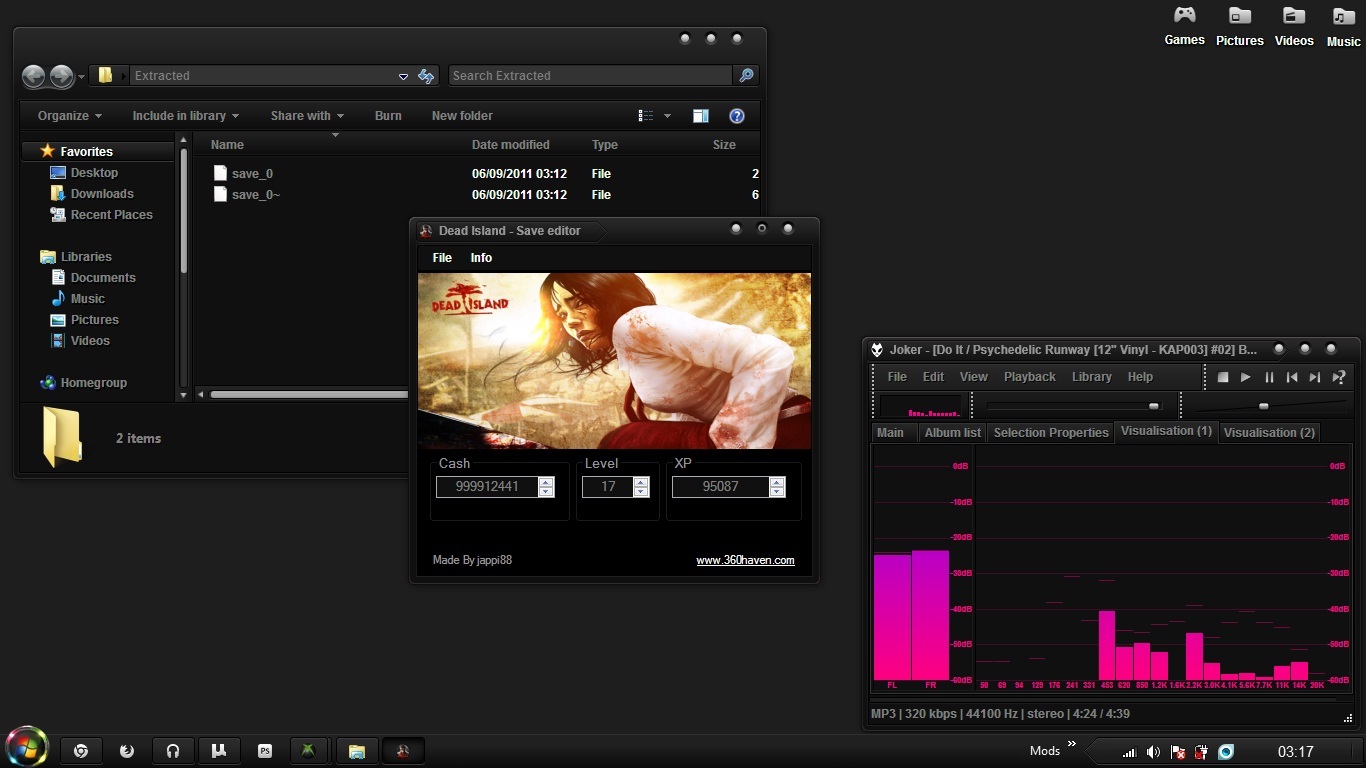Open Explorer help via question mark icon
Viewport: 1366px width, 768px height.
[737, 116]
